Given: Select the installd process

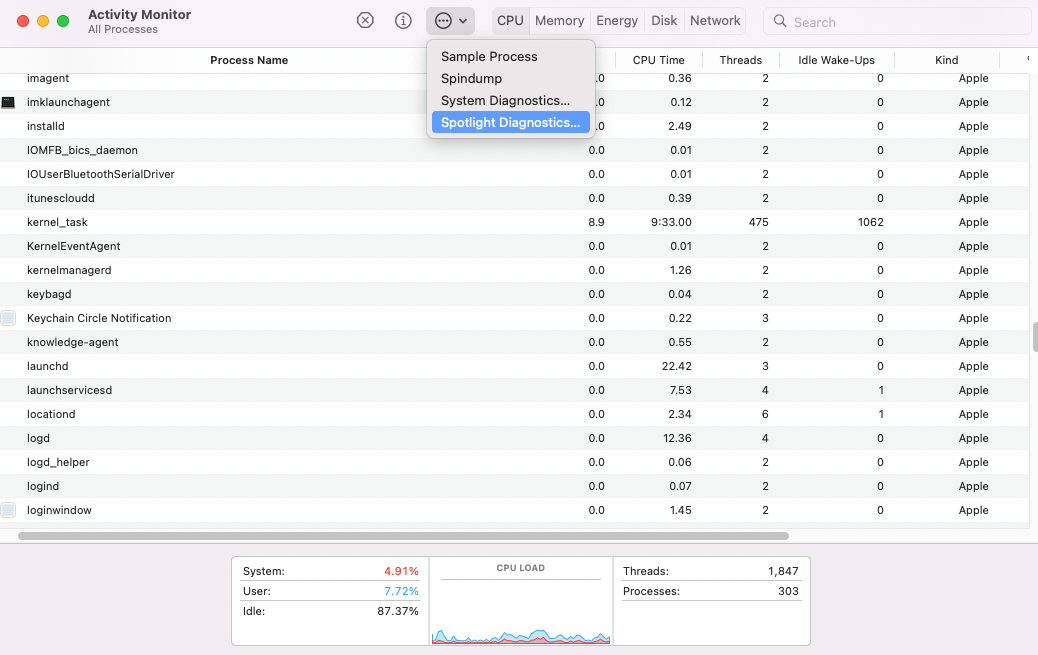Looking at the screenshot, I should tap(46, 126).
